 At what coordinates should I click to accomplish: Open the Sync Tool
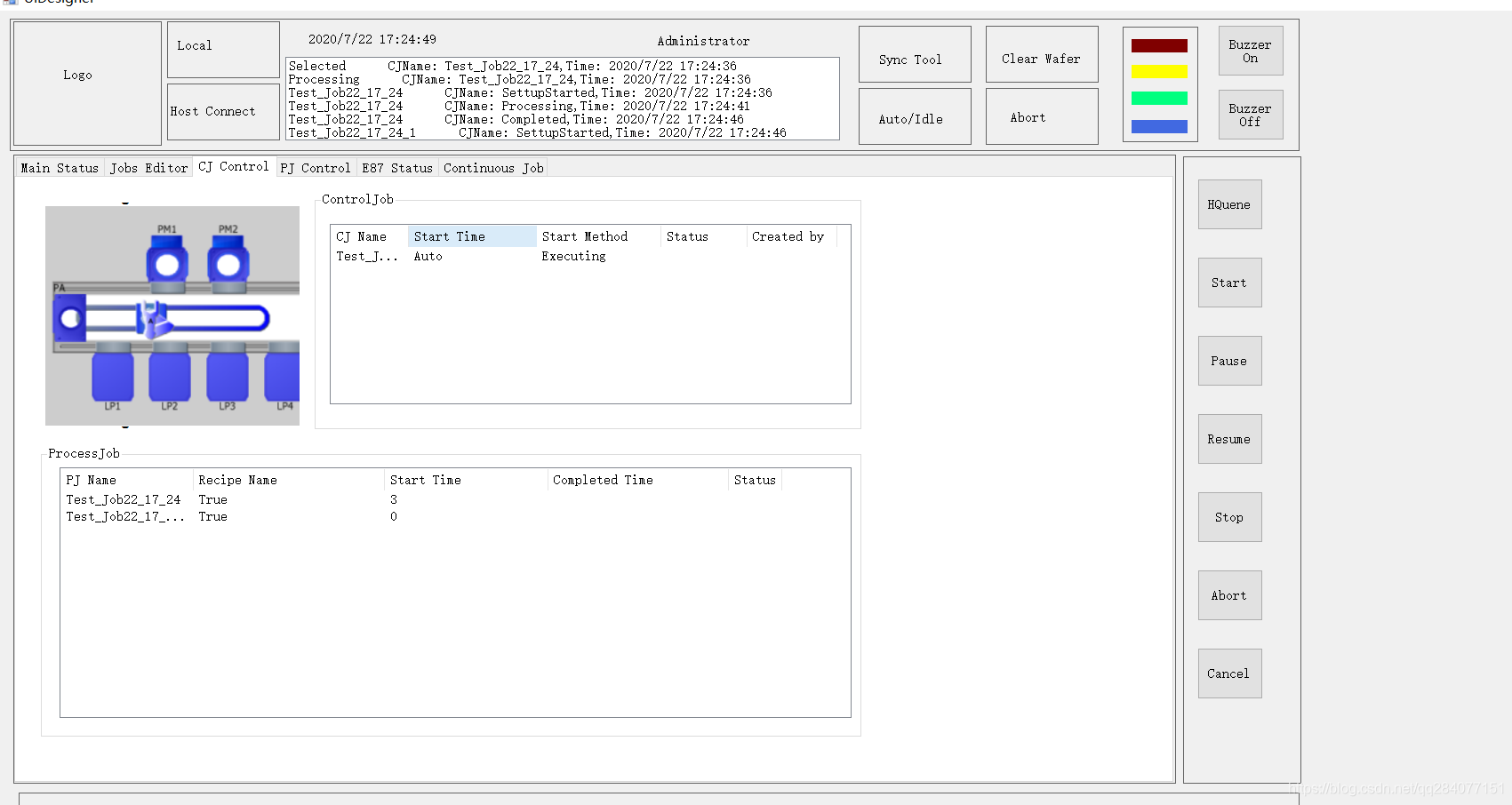pos(915,54)
